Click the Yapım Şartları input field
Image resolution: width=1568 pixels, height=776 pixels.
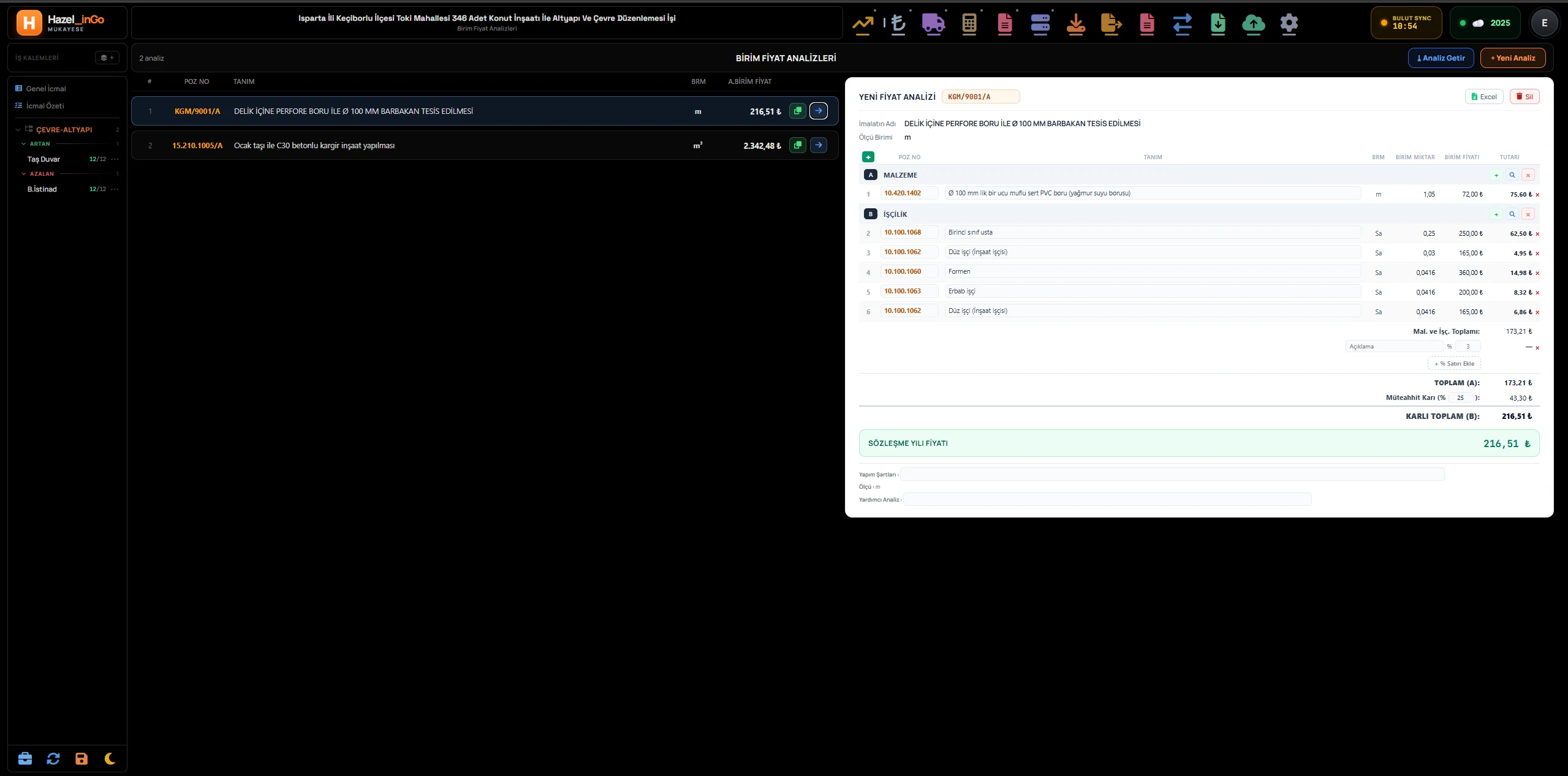pyautogui.click(x=1172, y=474)
